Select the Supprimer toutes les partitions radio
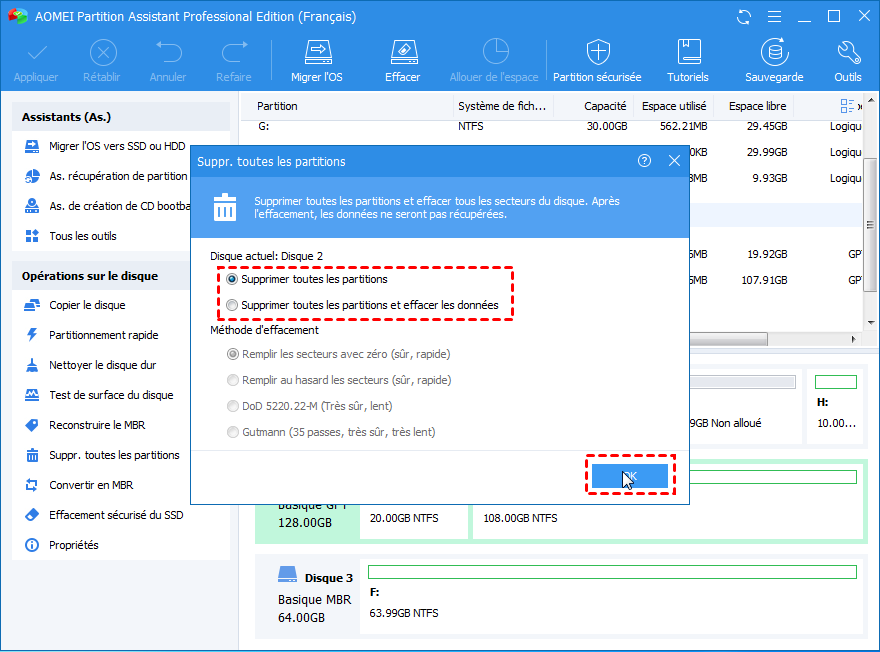 coord(232,279)
